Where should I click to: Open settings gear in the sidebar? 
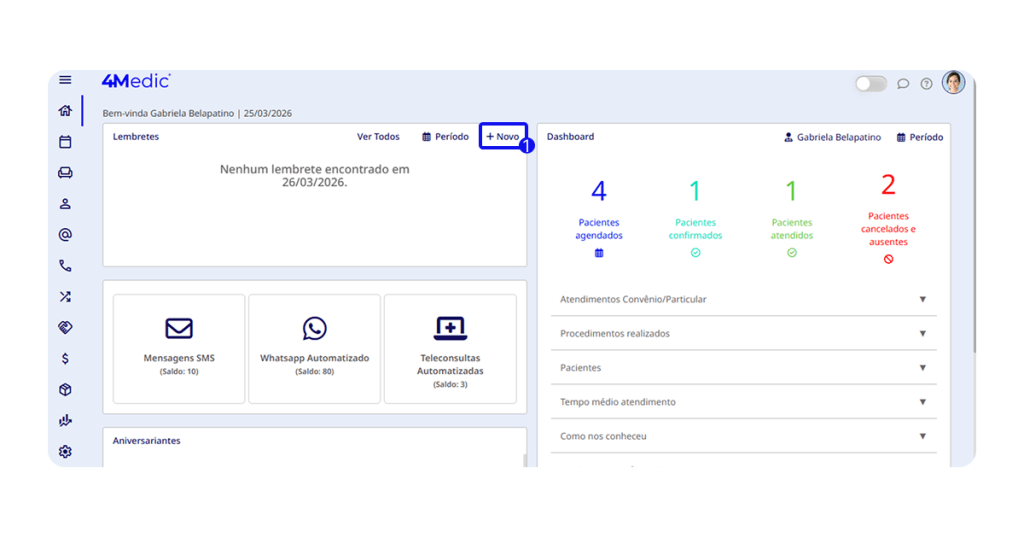65,451
